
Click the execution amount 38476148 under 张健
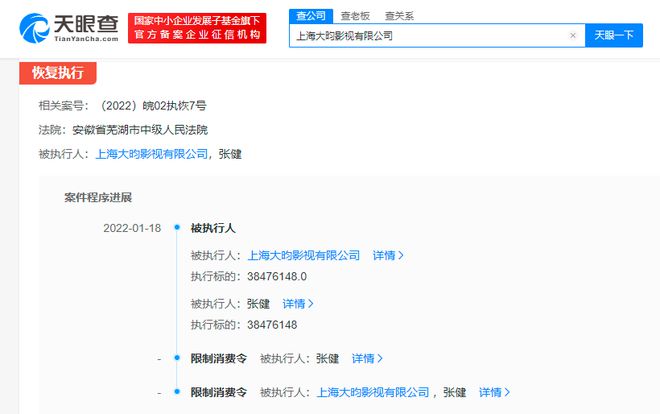[x=272, y=325]
